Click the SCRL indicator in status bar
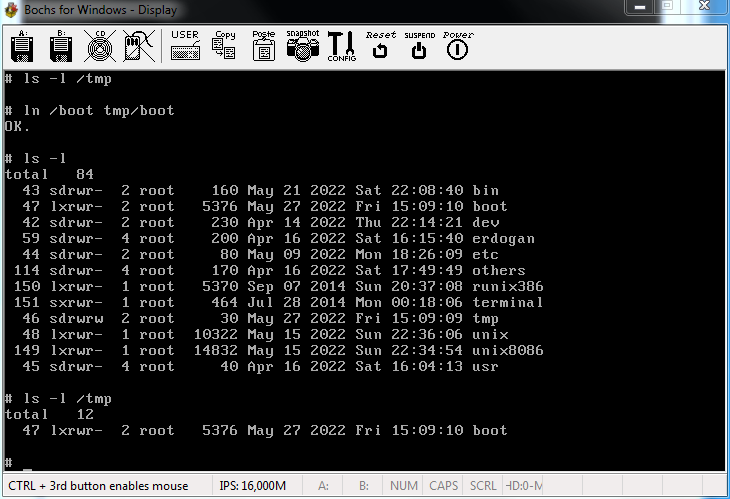730x499 pixels. [x=483, y=486]
